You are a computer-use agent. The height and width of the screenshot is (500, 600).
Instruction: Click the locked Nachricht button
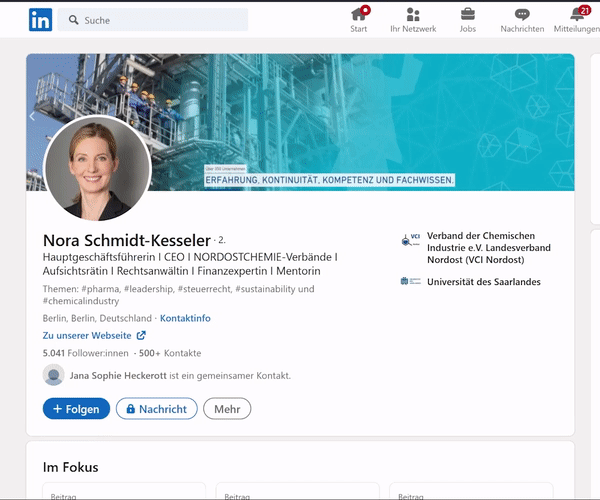(157, 409)
